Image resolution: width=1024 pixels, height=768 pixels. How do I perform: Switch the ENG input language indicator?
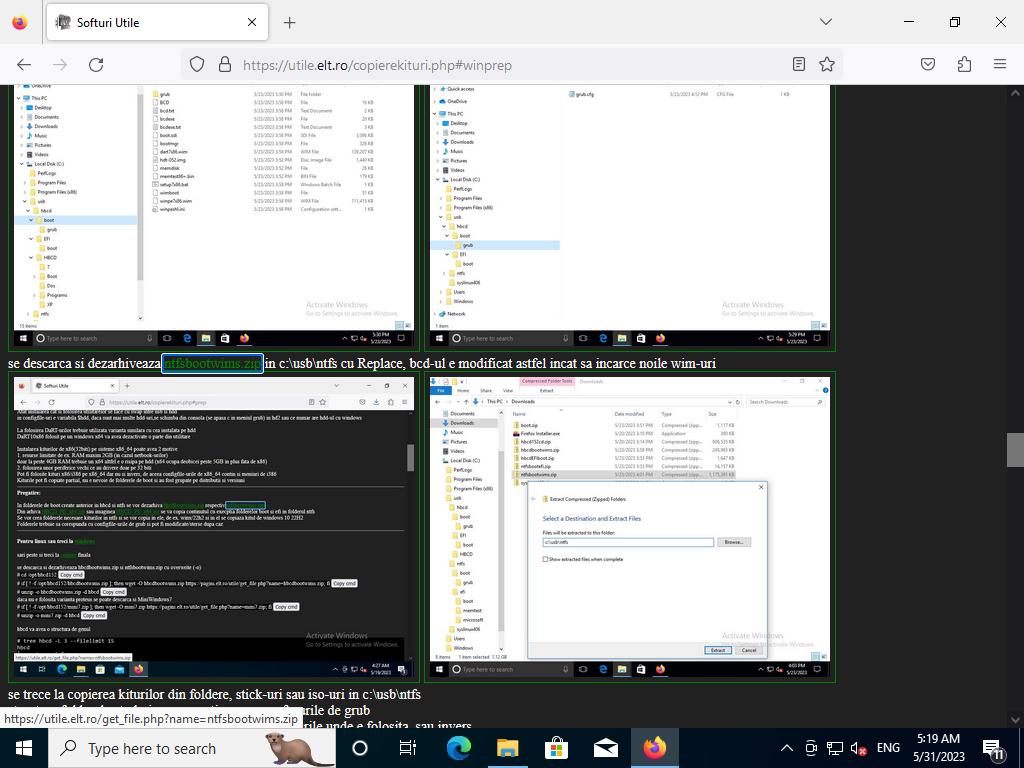[888, 748]
